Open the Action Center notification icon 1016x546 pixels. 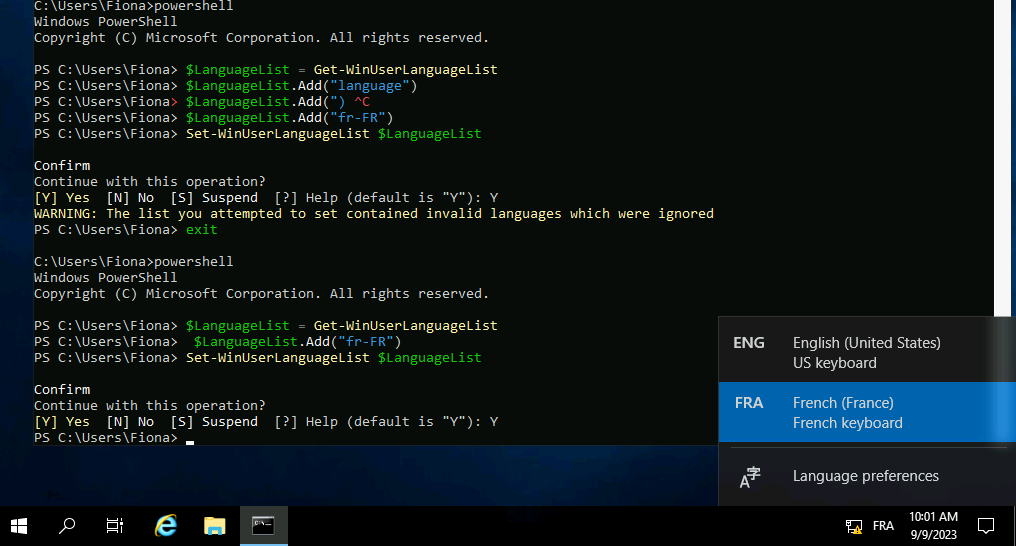[x=985, y=526]
